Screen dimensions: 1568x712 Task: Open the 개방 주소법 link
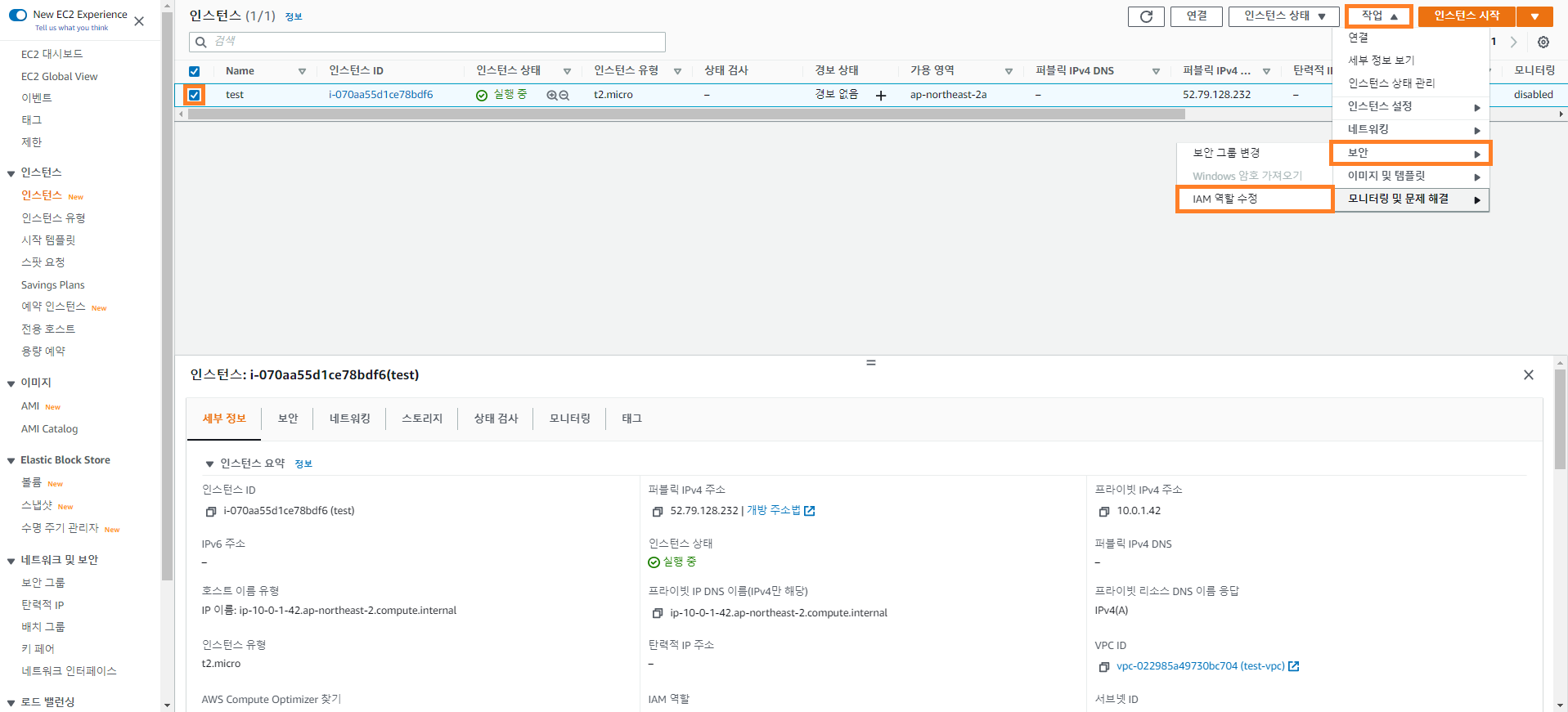pos(774,510)
